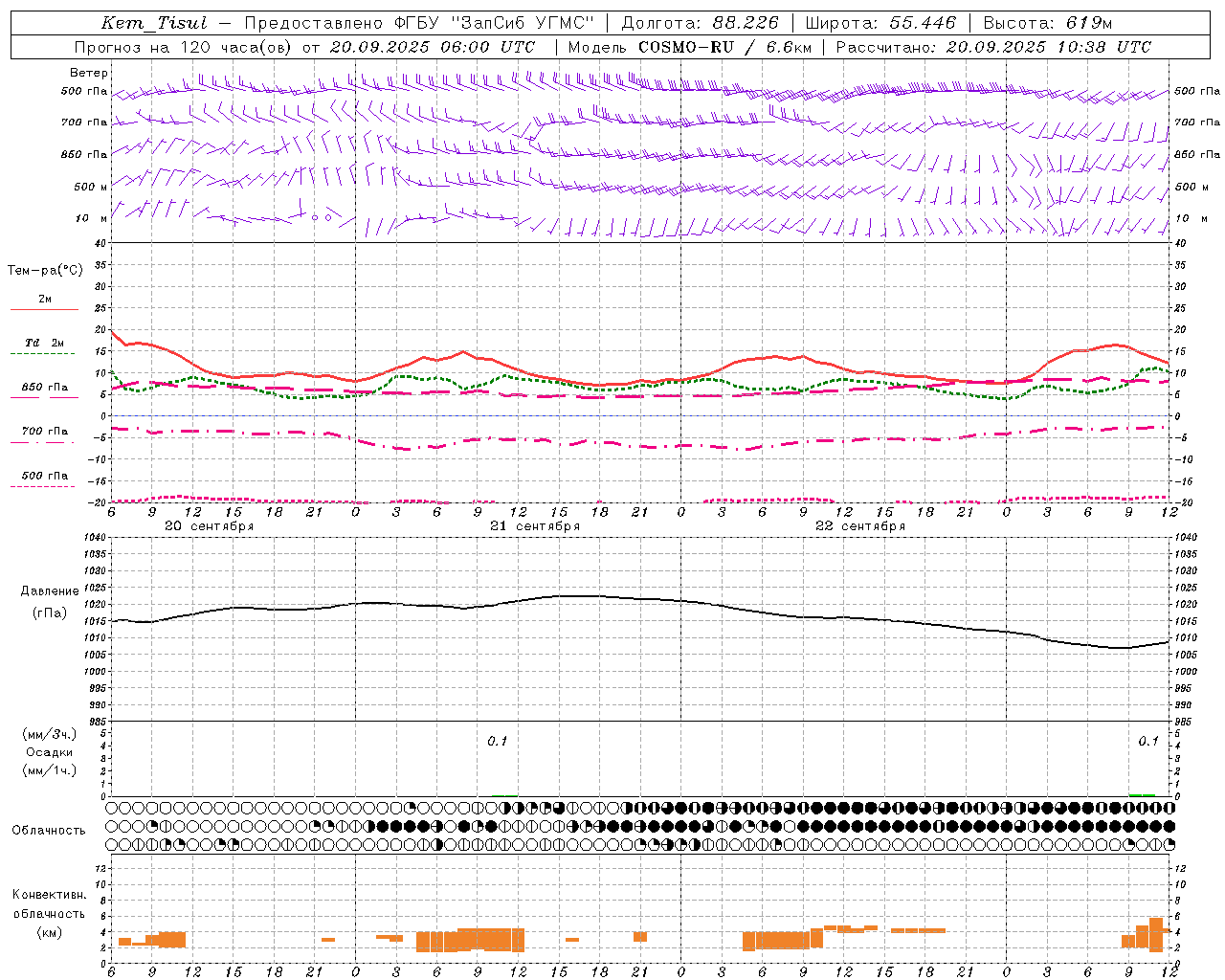This screenshot has width=1225, height=980.
Task: Click the 21 сентября date label
Action: pyautogui.click(x=534, y=526)
